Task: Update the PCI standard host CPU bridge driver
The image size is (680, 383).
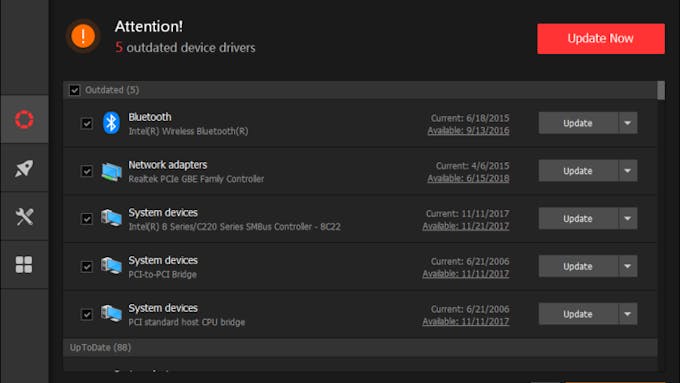Action: point(578,314)
